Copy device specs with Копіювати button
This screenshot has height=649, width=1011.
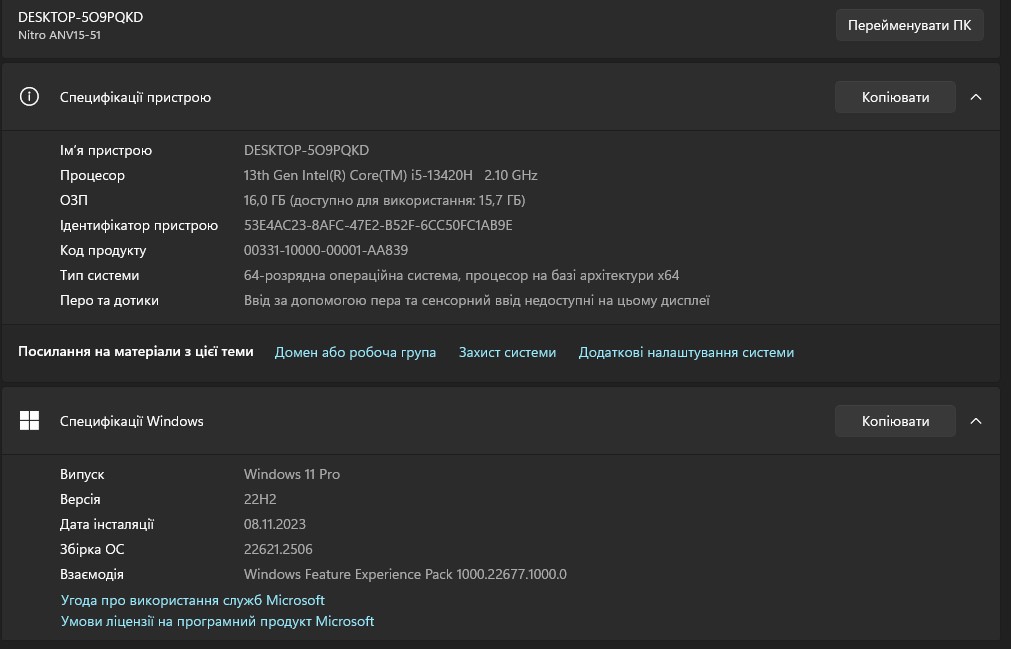coord(895,97)
